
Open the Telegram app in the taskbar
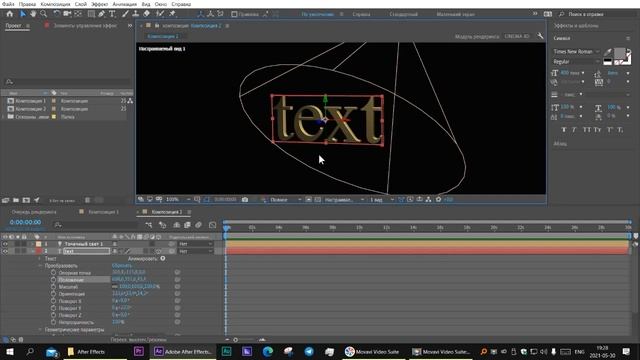click(309, 351)
